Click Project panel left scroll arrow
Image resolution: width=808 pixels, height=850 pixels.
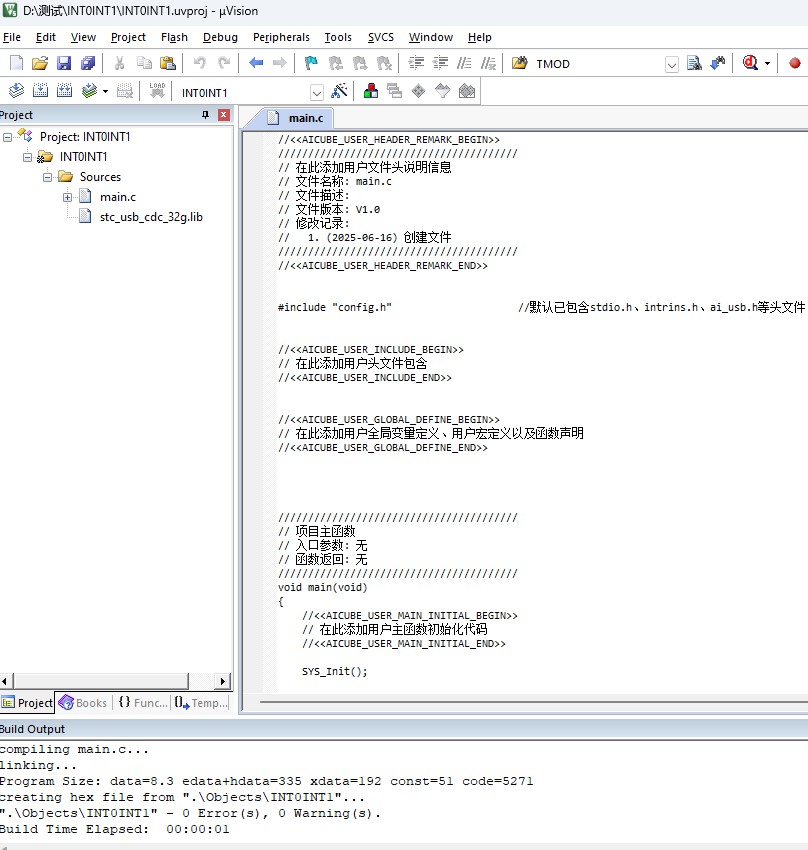pyautogui.click(x=5, y=681)
